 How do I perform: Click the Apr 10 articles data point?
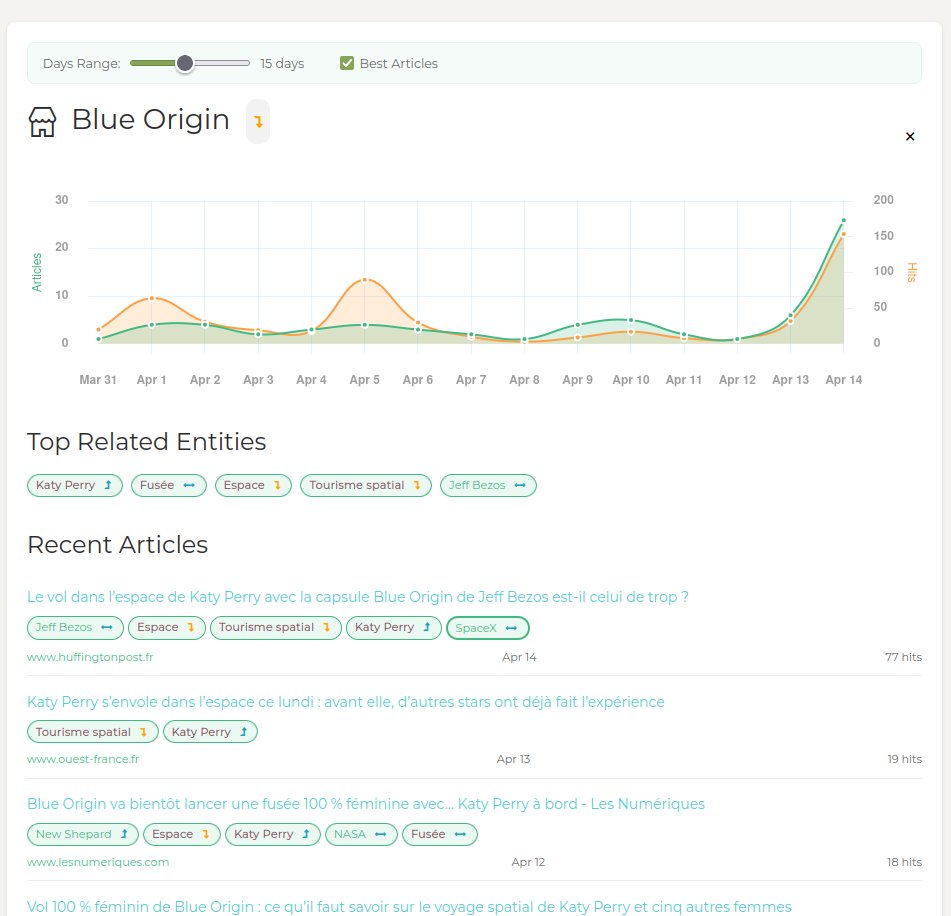click(x=631, y=320)
